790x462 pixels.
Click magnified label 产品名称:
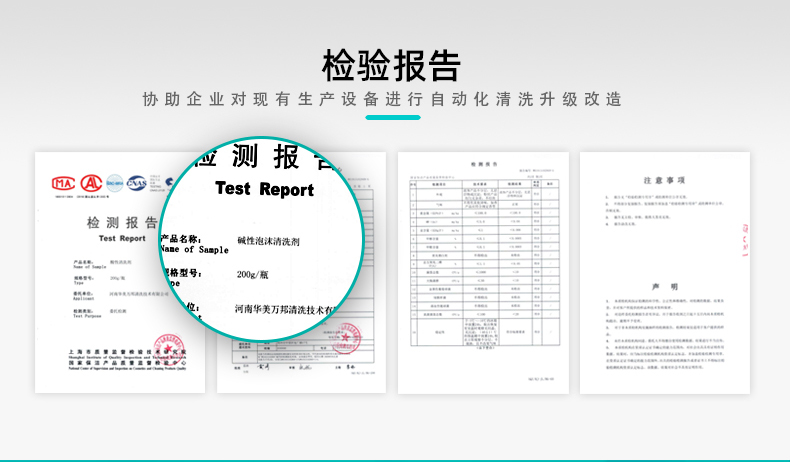182,239
